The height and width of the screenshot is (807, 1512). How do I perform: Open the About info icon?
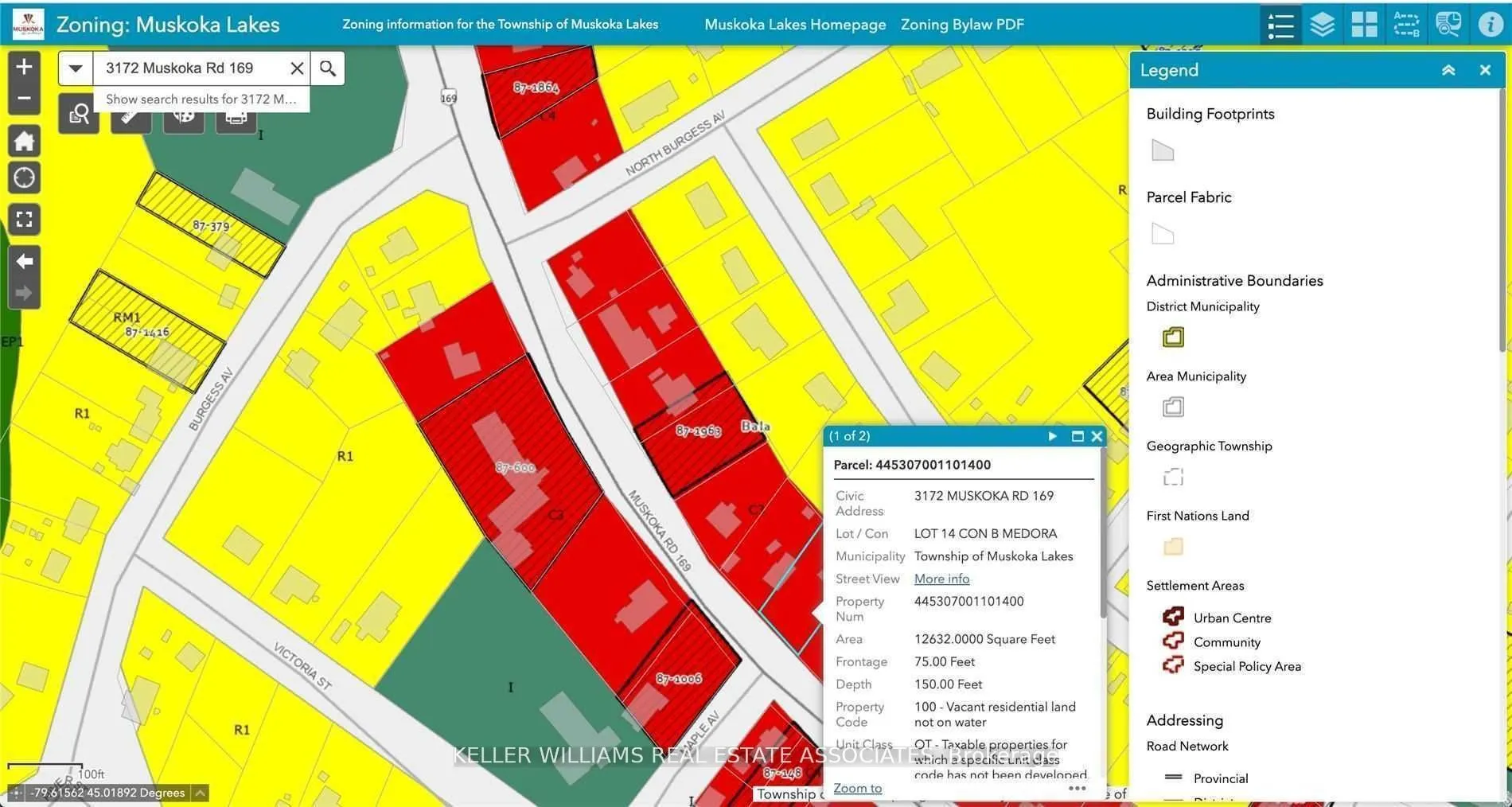[1490, 25]
